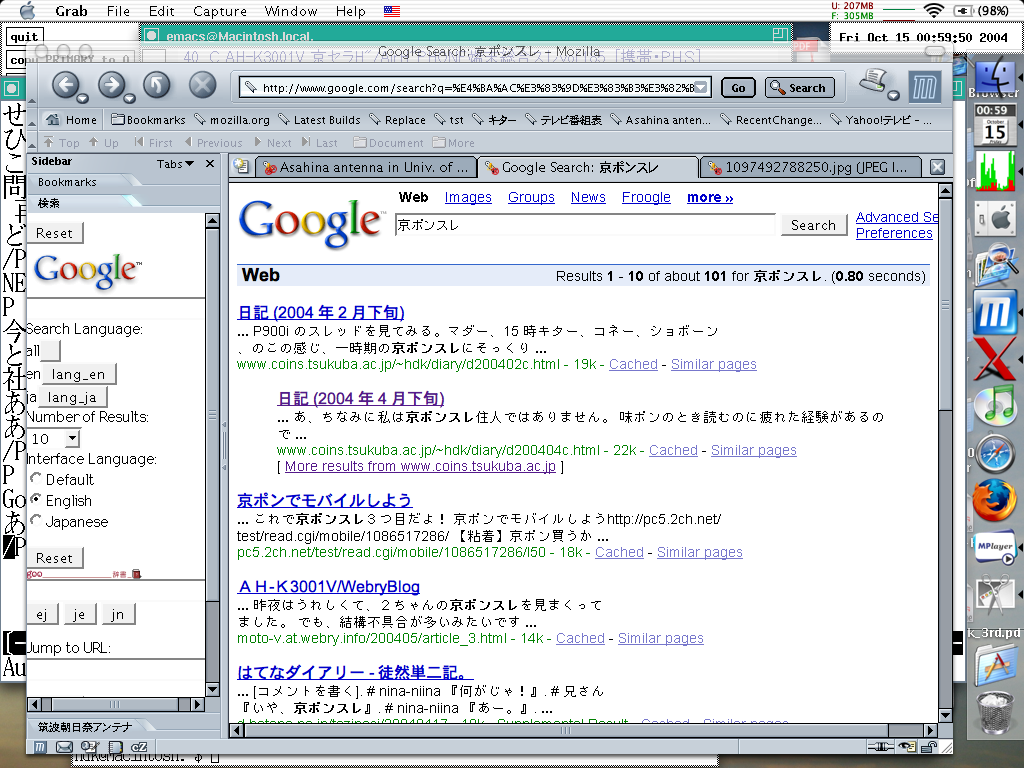Click the online/offline plug icon
Viewport: 1024px width, 768px height.
click(x=882, y=746)
